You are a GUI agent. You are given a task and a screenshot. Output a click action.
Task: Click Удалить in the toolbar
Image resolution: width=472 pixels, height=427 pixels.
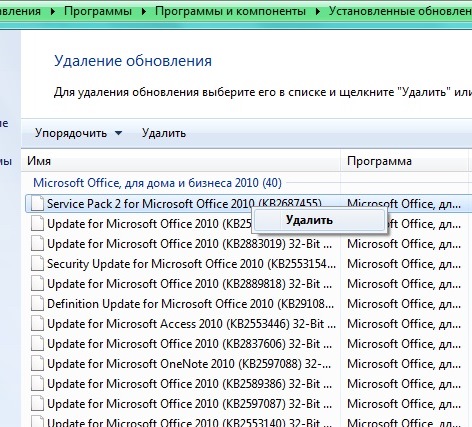click(x=164, y=133)
